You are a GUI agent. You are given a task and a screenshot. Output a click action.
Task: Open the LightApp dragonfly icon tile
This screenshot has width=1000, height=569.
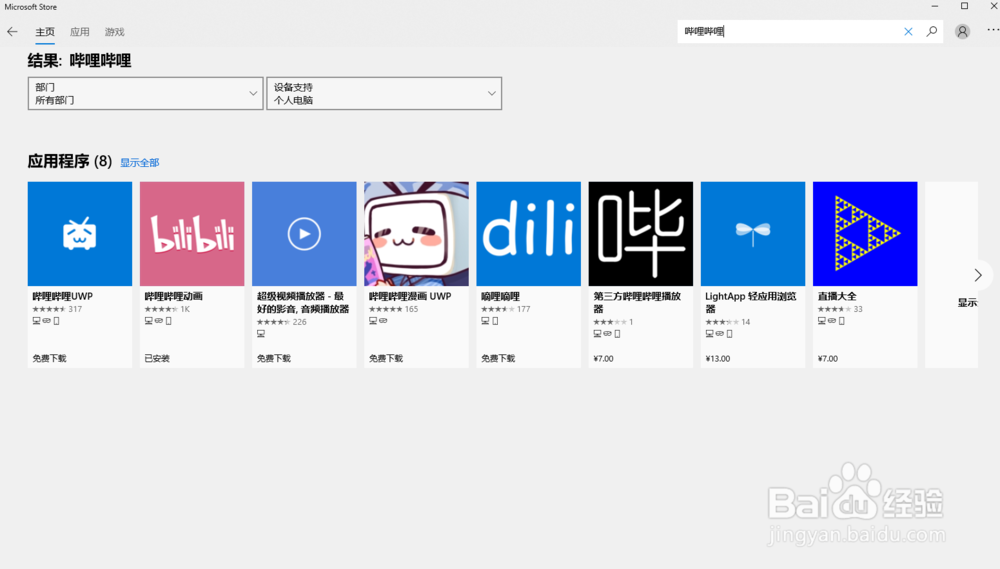753,233
